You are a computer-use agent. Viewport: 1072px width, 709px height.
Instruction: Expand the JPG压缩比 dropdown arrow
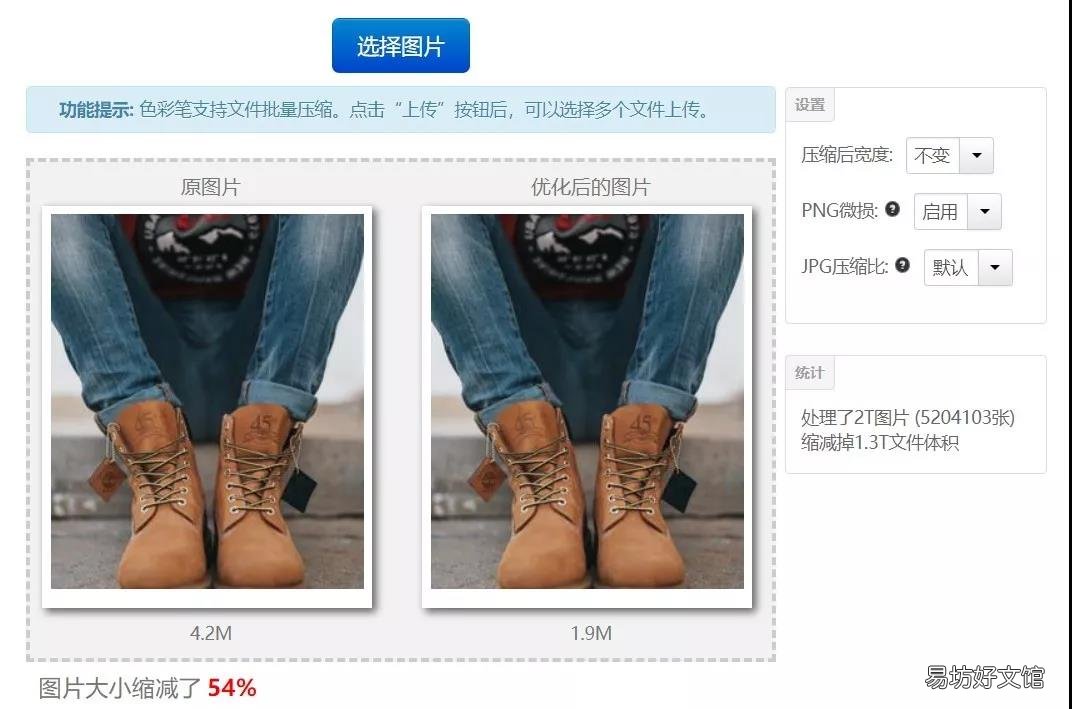tap(995, 267)
